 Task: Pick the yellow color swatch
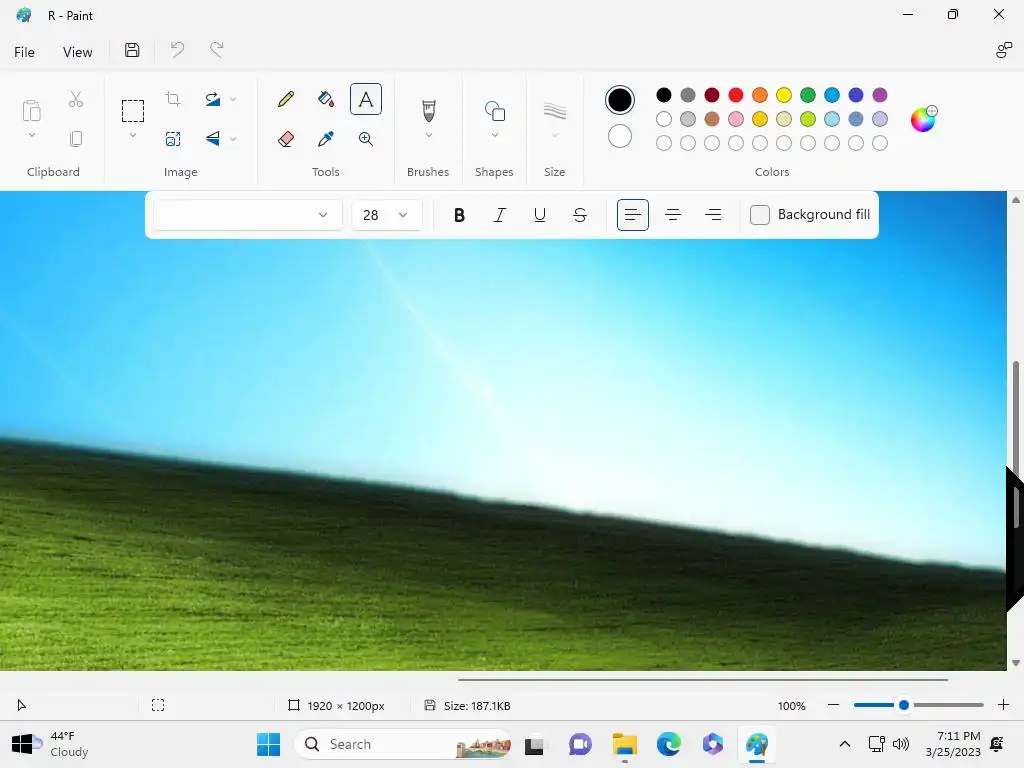[784, 95]
